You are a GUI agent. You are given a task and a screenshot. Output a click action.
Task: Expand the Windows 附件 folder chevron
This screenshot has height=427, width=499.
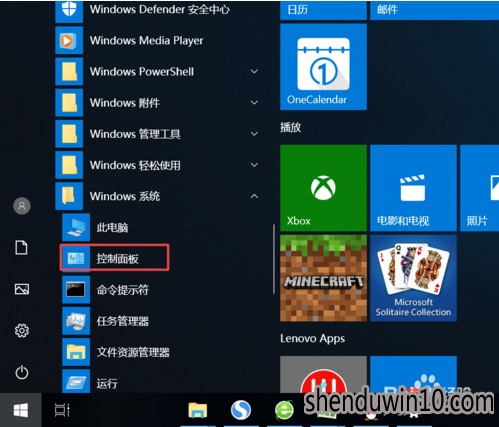254,103
